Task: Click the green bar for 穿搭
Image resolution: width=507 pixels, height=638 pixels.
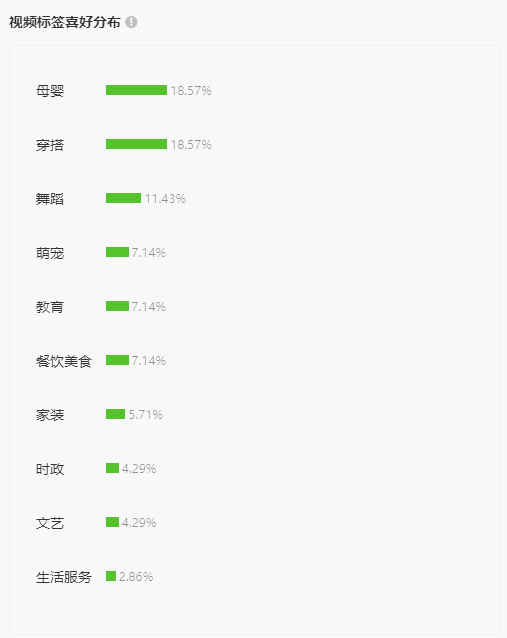Action: (x=136, y=144)
